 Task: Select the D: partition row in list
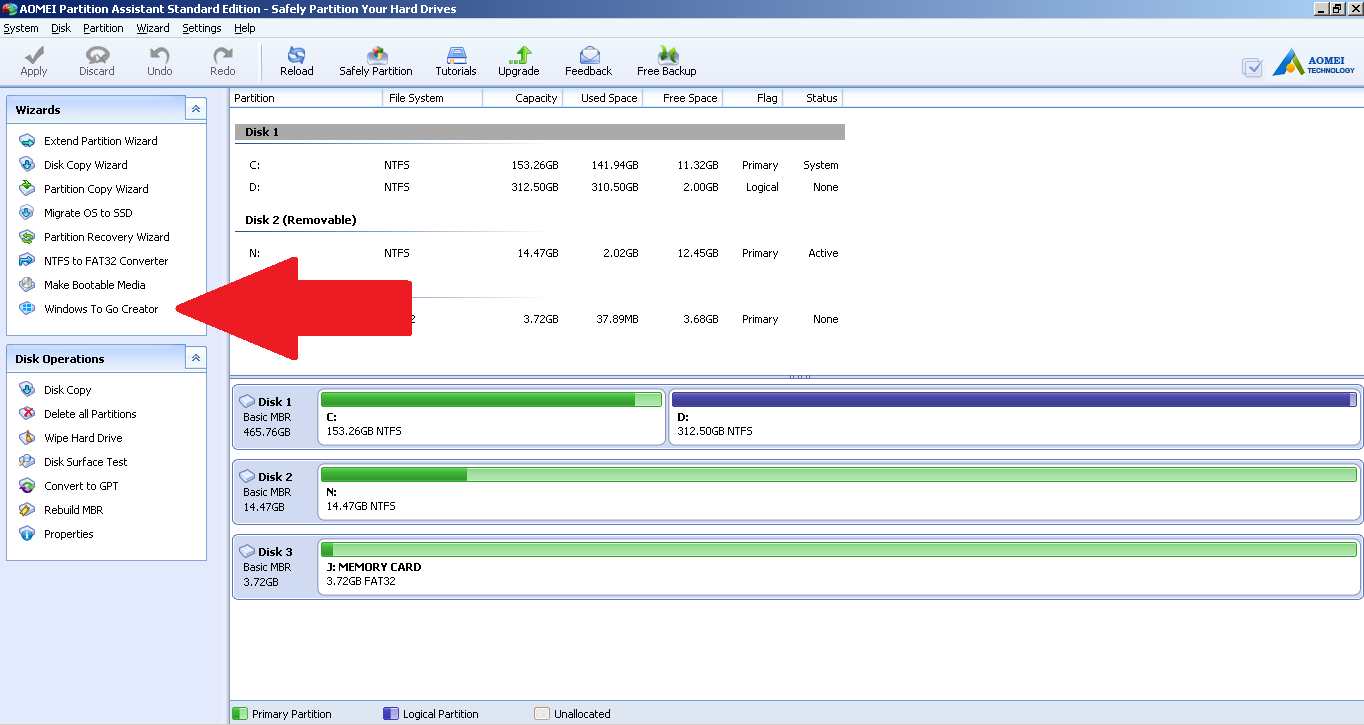[x=540, y=187]
